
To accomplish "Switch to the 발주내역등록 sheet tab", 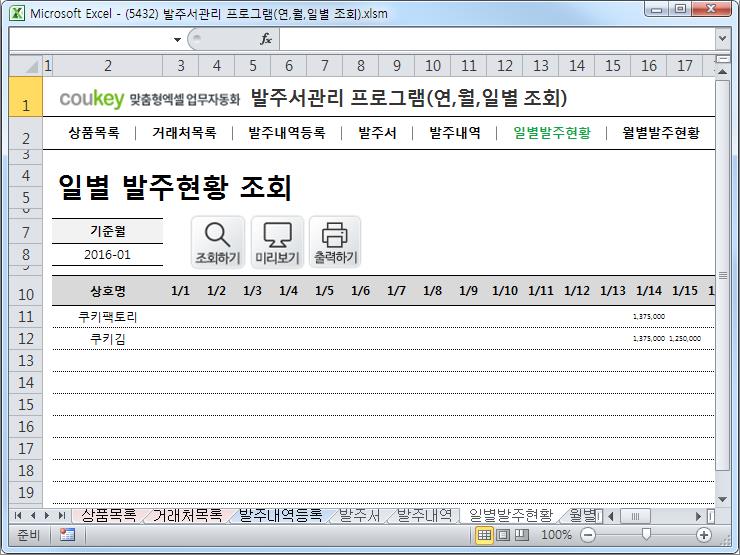I will click(x=281, y=515).
